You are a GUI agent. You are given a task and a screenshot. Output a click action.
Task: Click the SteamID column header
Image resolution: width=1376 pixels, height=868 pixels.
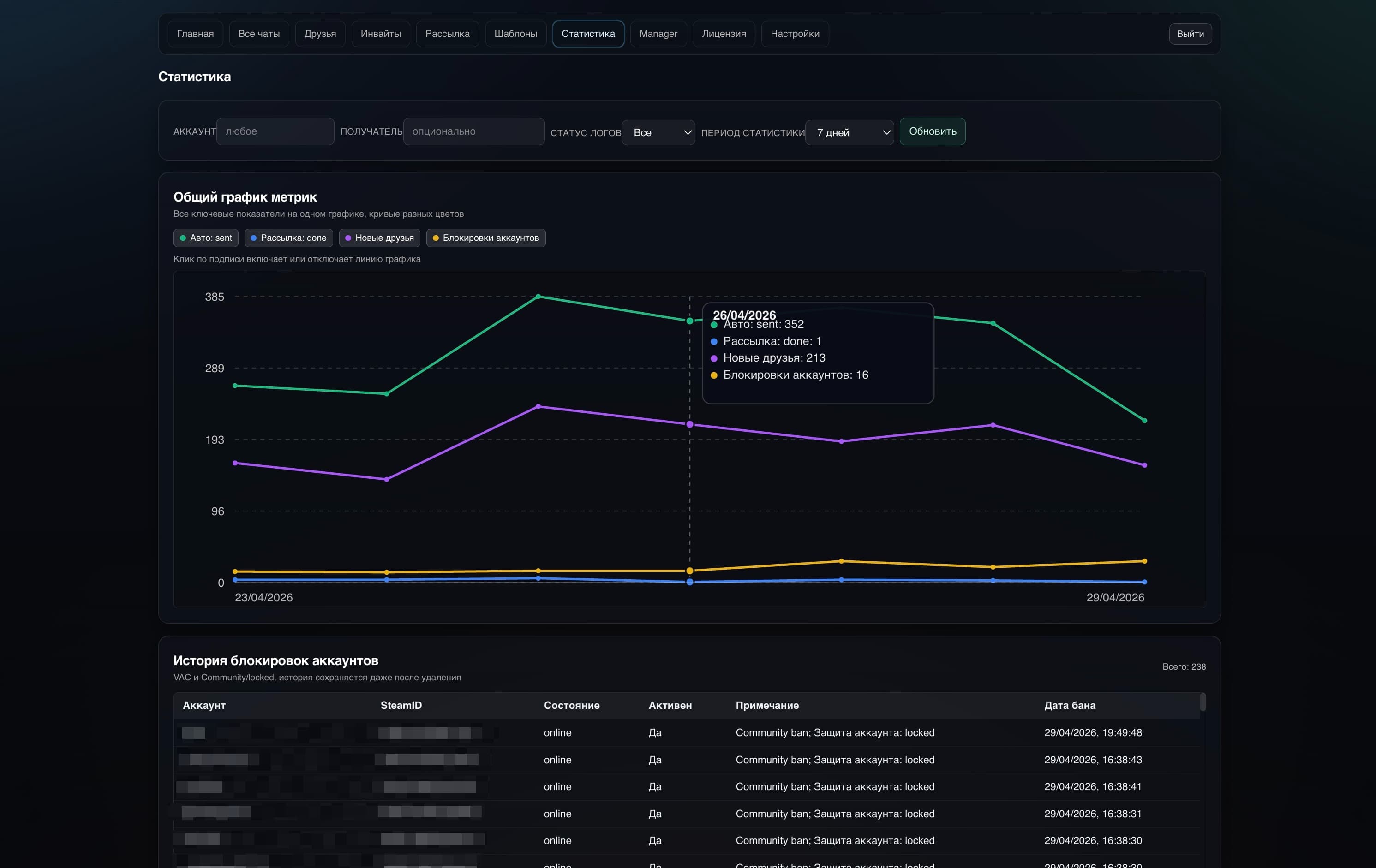(401, 705)
